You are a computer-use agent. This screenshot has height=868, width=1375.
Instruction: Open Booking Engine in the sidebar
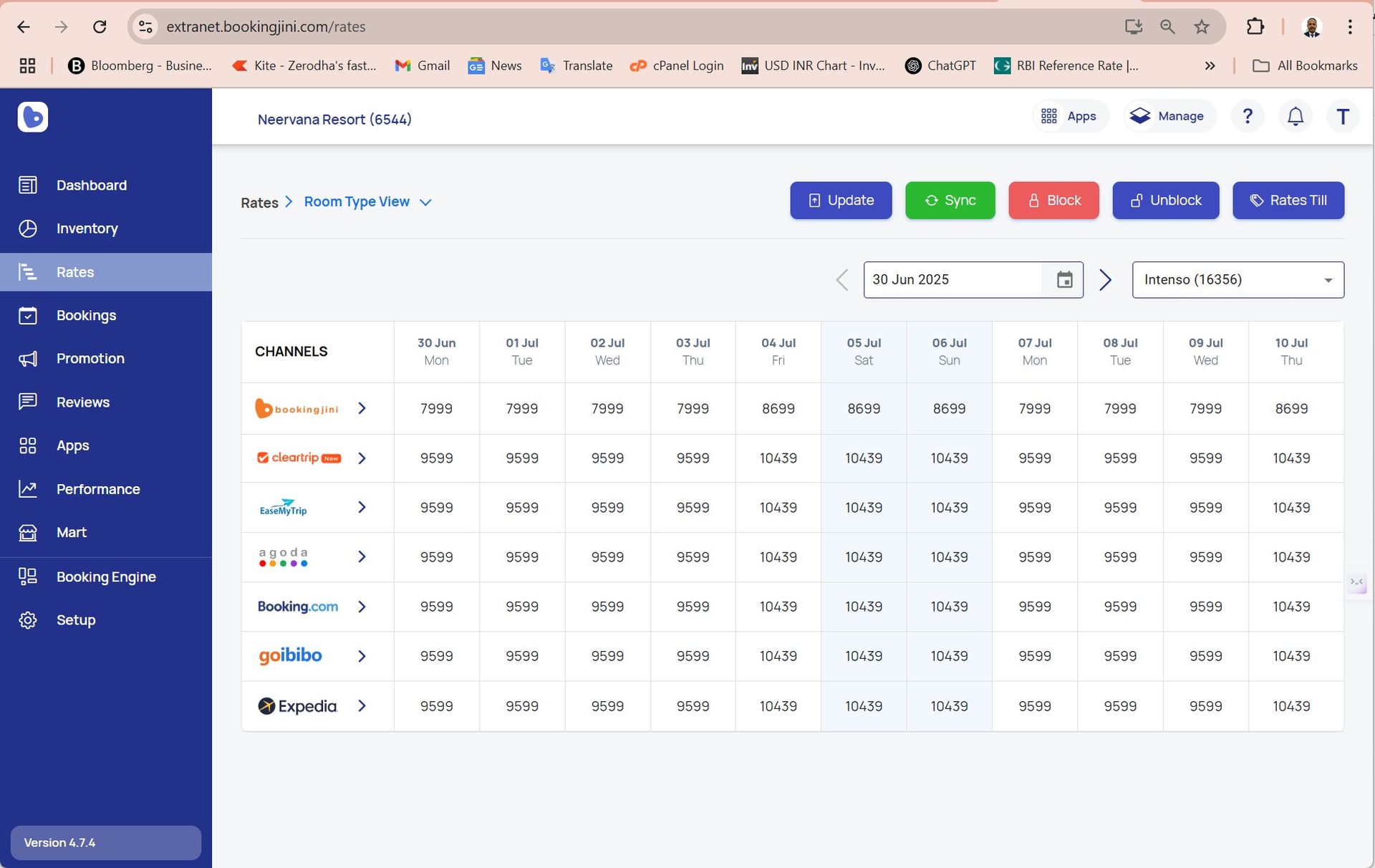coord(106,577)
